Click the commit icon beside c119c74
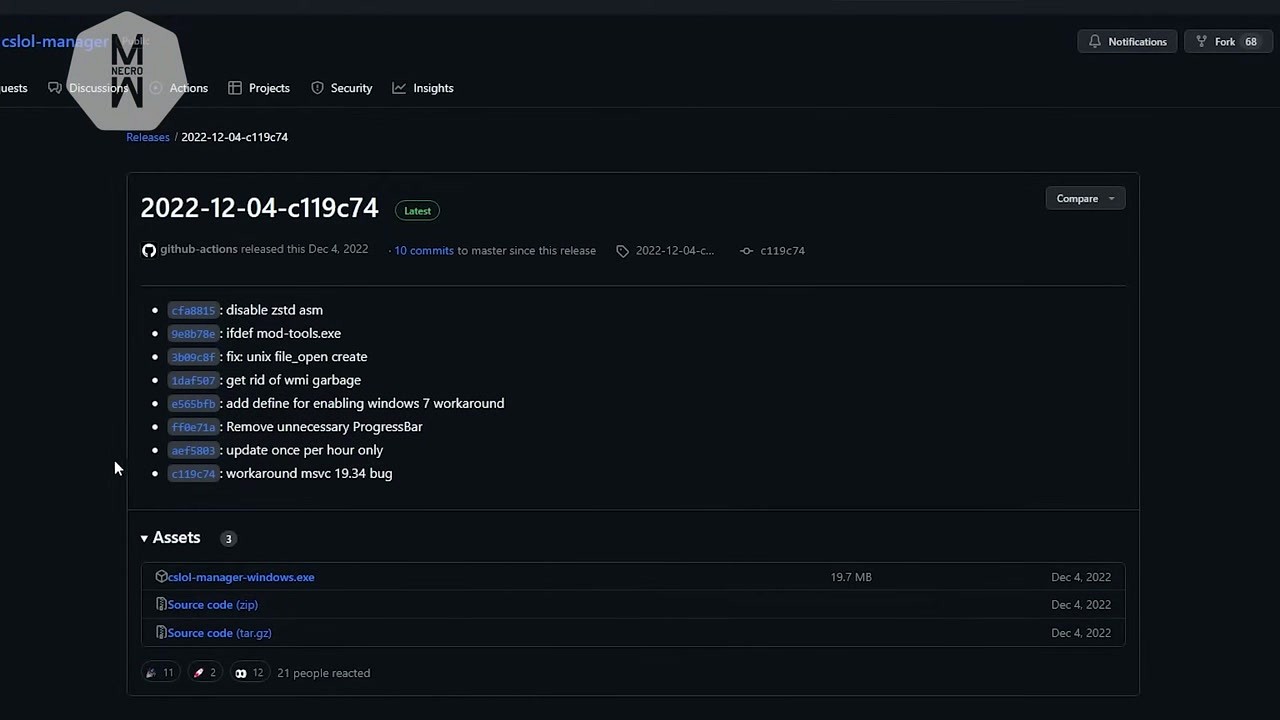1280x720 pixels. pos(746,251)
